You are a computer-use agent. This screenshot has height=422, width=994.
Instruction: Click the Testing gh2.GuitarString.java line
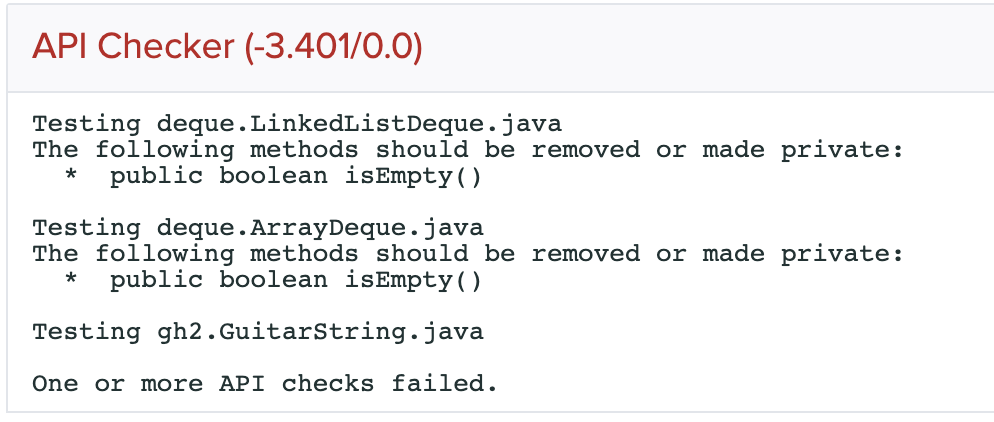tap(258, 332)
